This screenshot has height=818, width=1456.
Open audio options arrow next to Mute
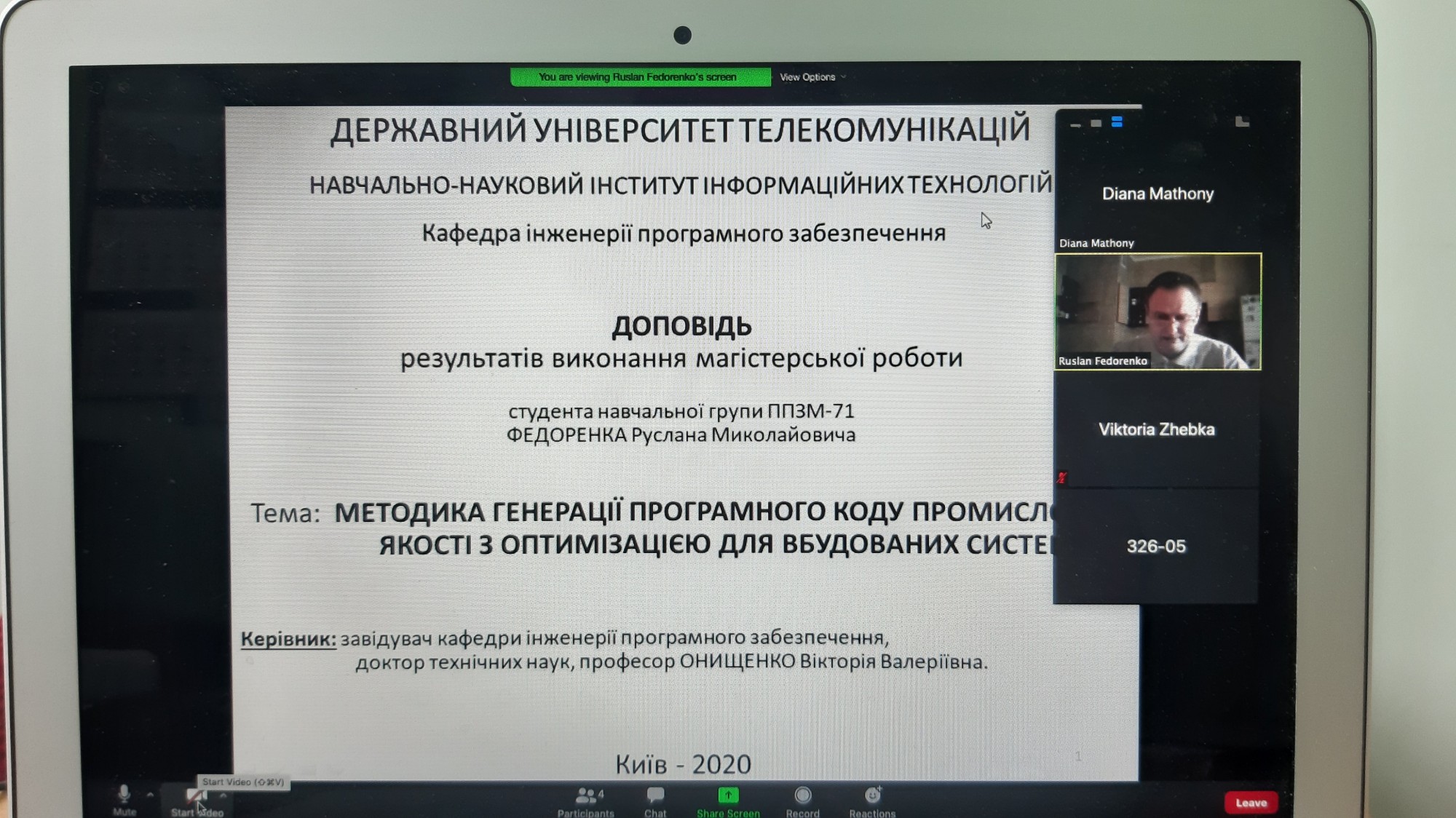(x=150, y=795)
